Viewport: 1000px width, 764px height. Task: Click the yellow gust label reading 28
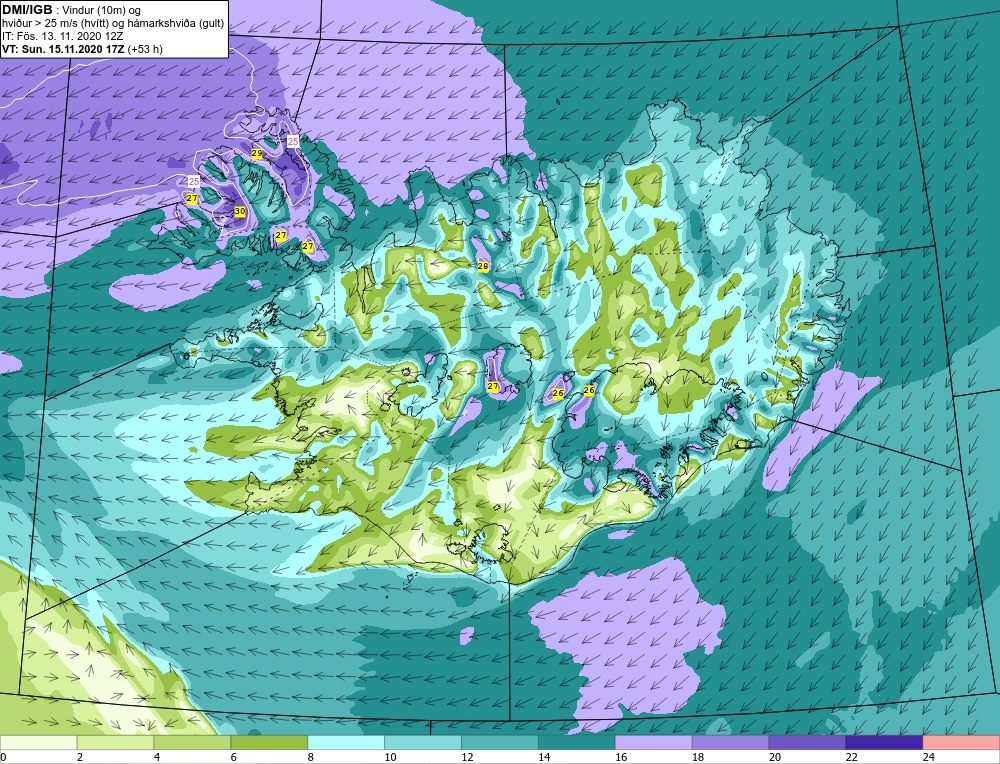(x=483, y=266)
